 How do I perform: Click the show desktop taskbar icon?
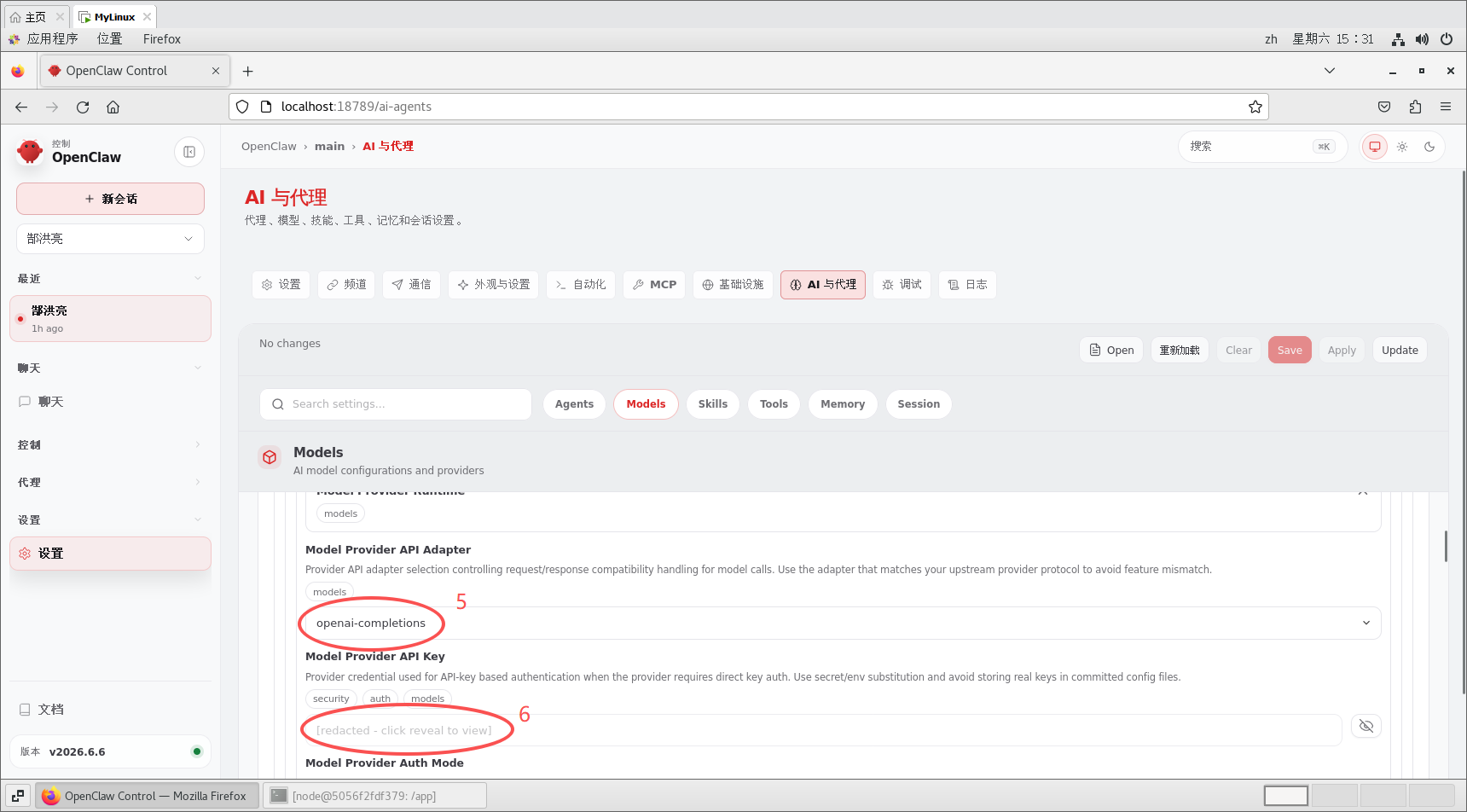(18, 796)
